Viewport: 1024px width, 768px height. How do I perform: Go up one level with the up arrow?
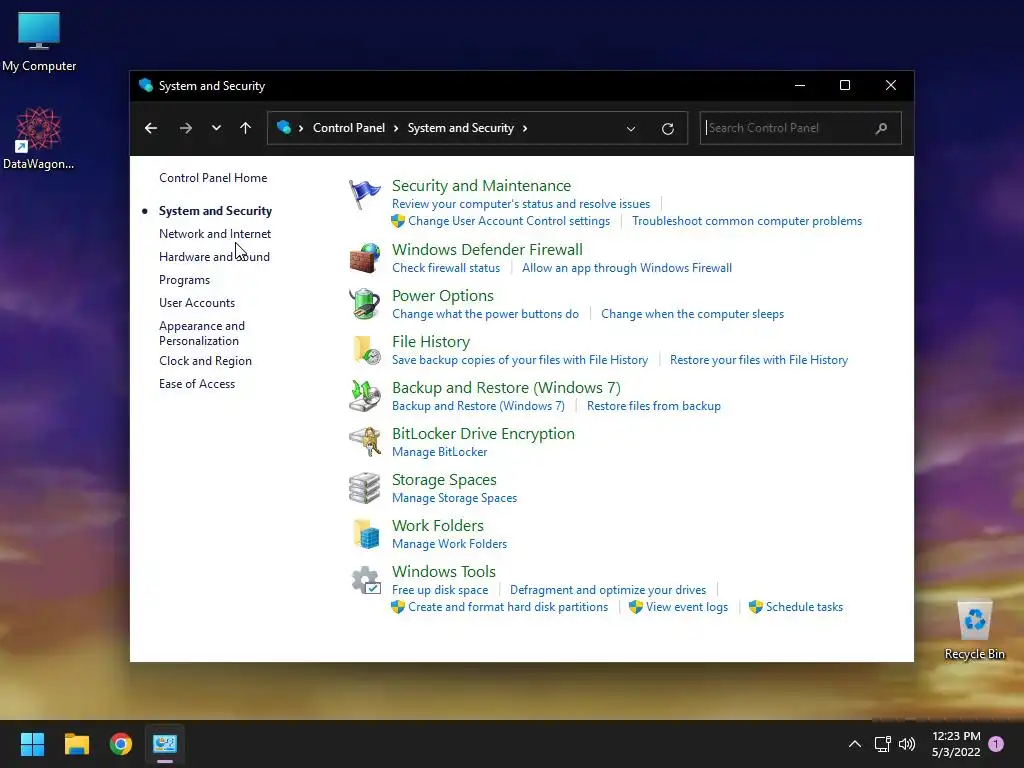pos(246,128)
